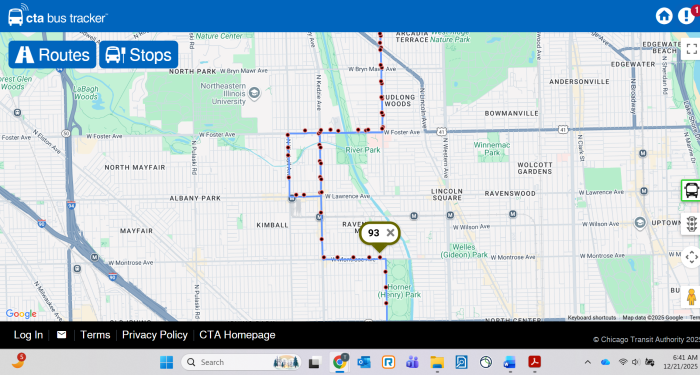This screenshot has height=375, width=700.
Task: Toggle the traffic light layer button
Action: point(692,224)
